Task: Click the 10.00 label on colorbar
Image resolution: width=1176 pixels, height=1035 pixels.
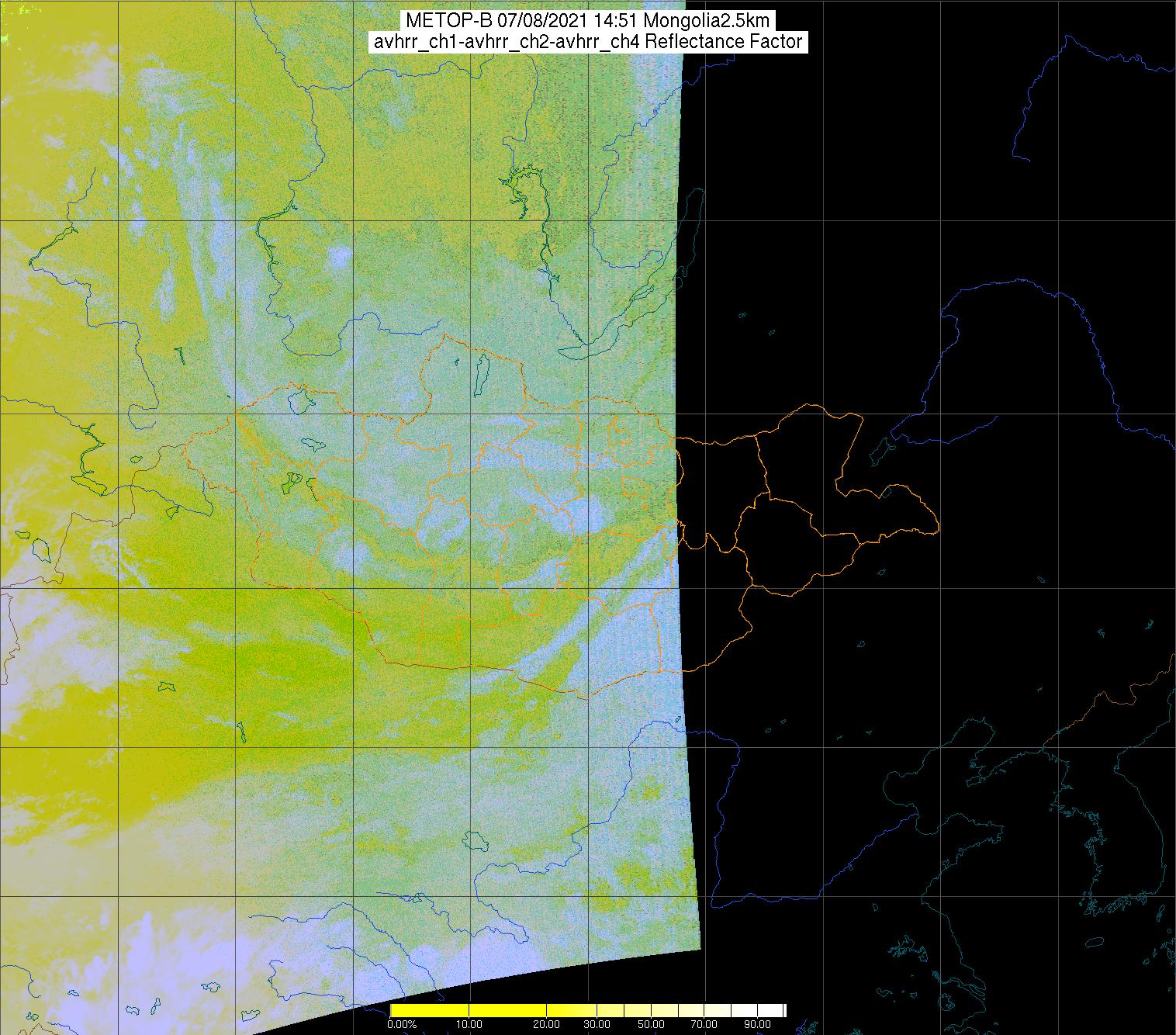Action: pyautogui.click(x=469, y=1025)
